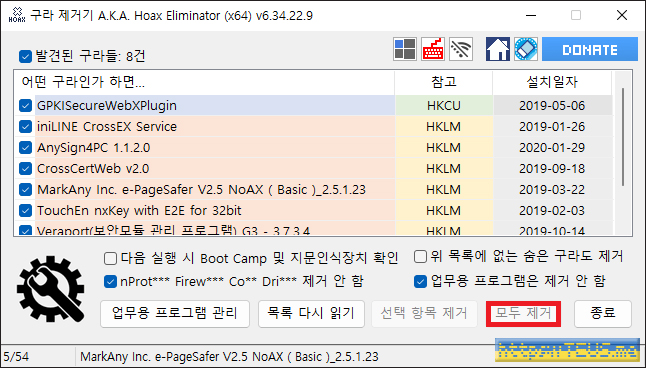This screenshot has height=368, width=646.
Task: Click the status bar MarkAny e-PageSafer text
Action: [x=229, y=356]
